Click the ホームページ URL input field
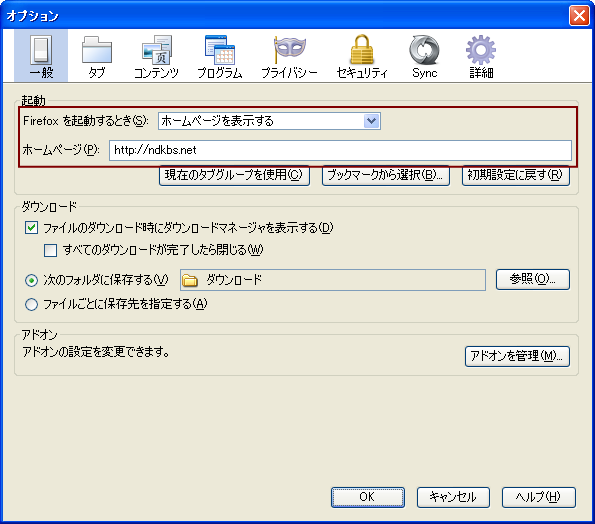 [340, 150]
